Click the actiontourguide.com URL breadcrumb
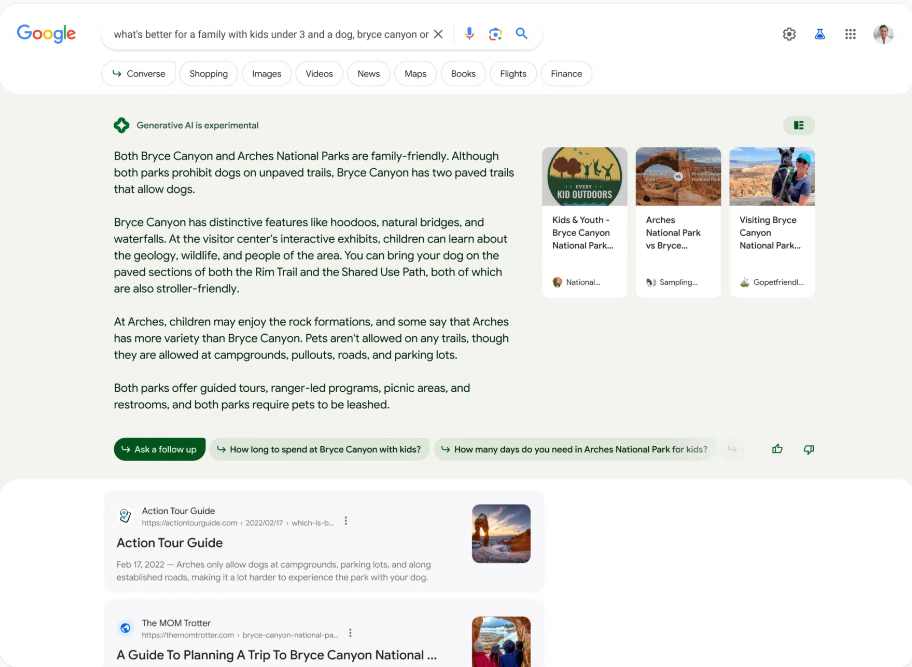This screenshot has height=667, width=912. tap(238, 523)
